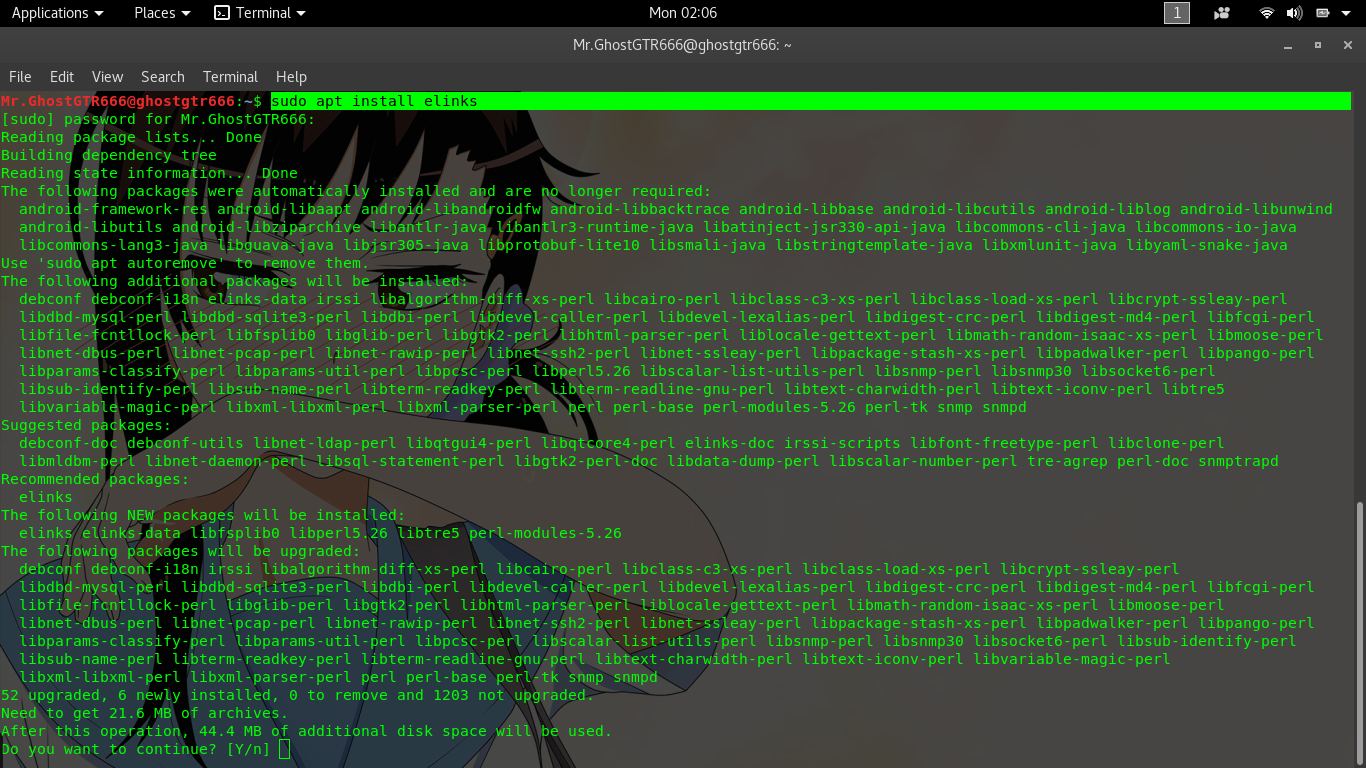
Task: Click the screen recorder camera icon
Action: 1222,13
